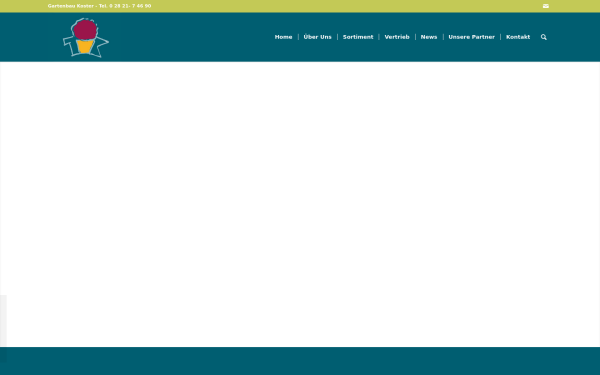This screenshot has width=600, height=375.
Task: Open the search magnifier icon
Action: 543,37
